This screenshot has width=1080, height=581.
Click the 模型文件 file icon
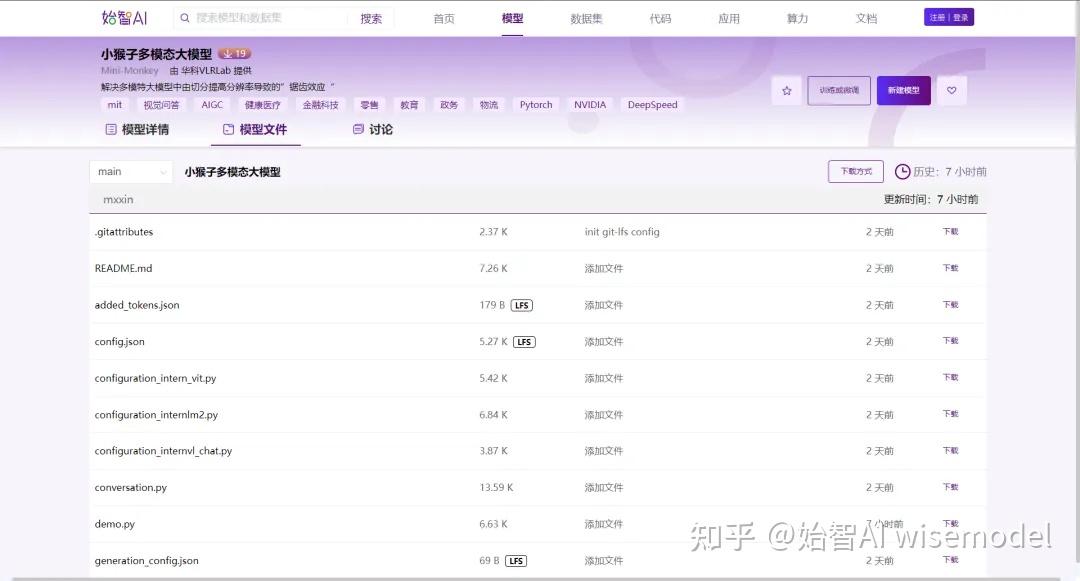coord(230,129)
